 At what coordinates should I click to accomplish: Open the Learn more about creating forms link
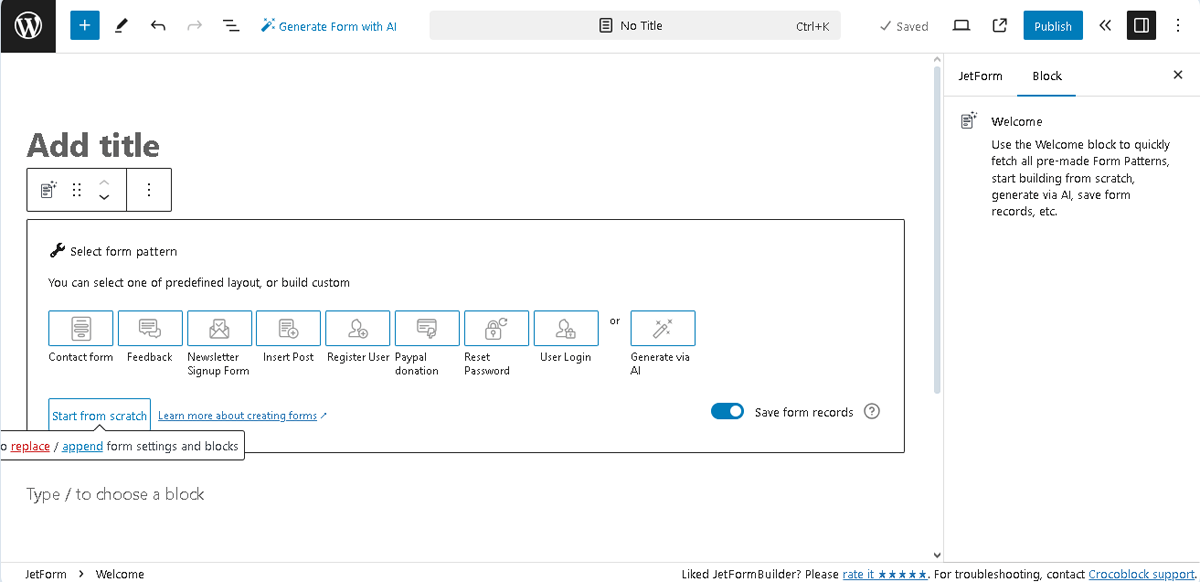(237, 414)
